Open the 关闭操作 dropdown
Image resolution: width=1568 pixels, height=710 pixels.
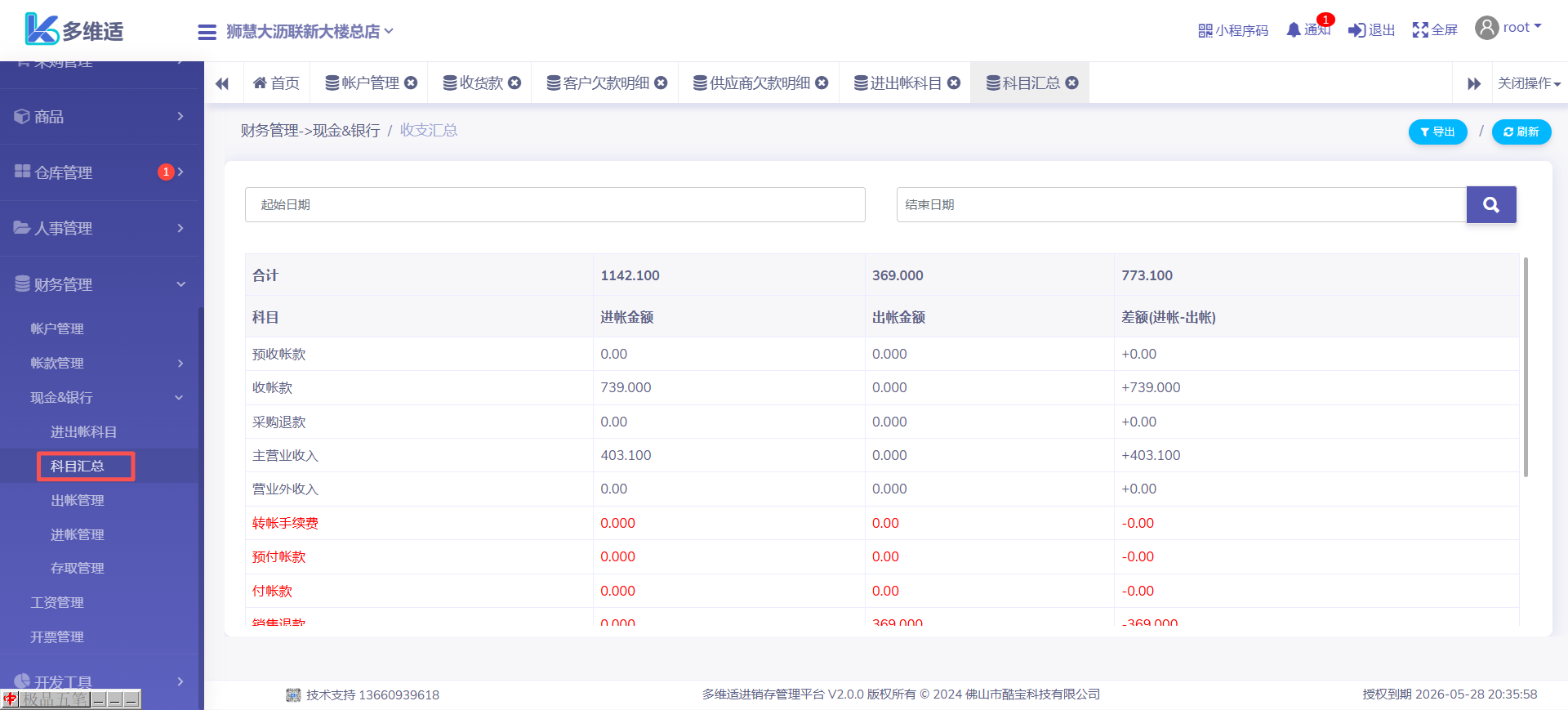pos(1529,83)
